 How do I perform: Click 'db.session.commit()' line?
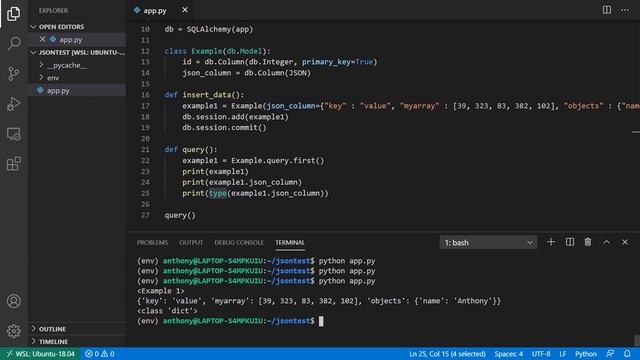tap(224, 127)
